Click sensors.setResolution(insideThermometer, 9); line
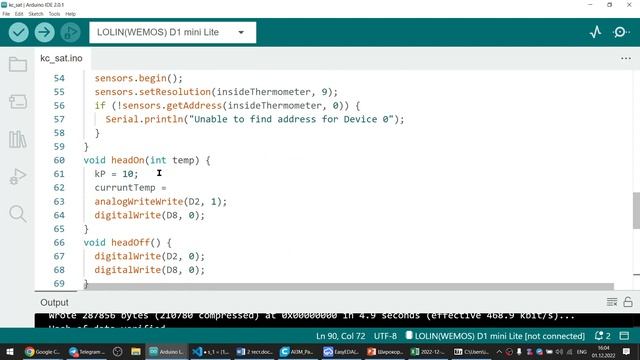The image size is (640, 360). click(216, 92)
